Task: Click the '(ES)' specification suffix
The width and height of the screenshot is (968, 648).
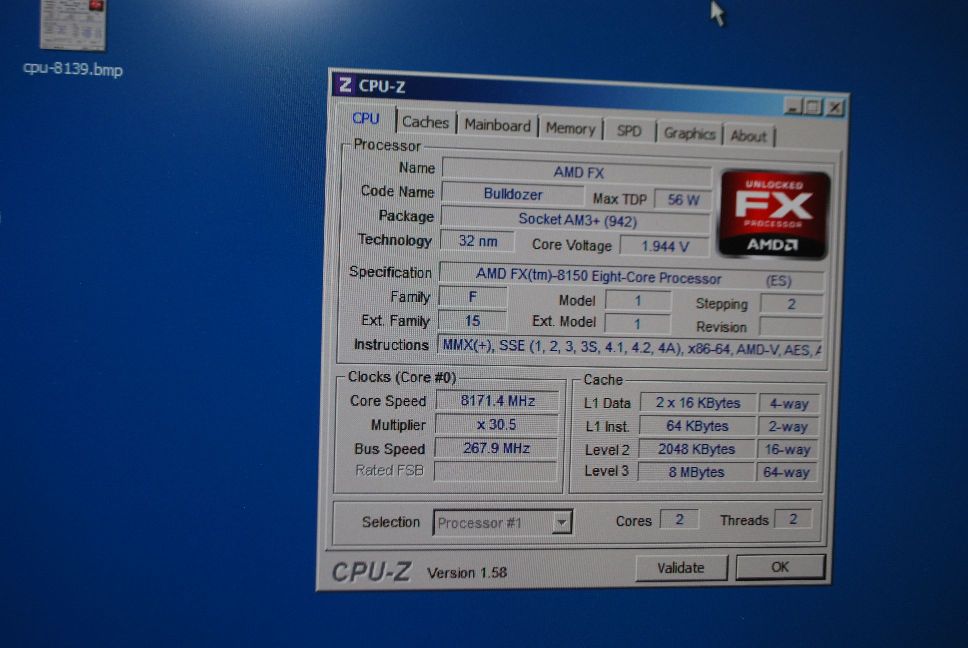Action: click(x=778, y=281)
